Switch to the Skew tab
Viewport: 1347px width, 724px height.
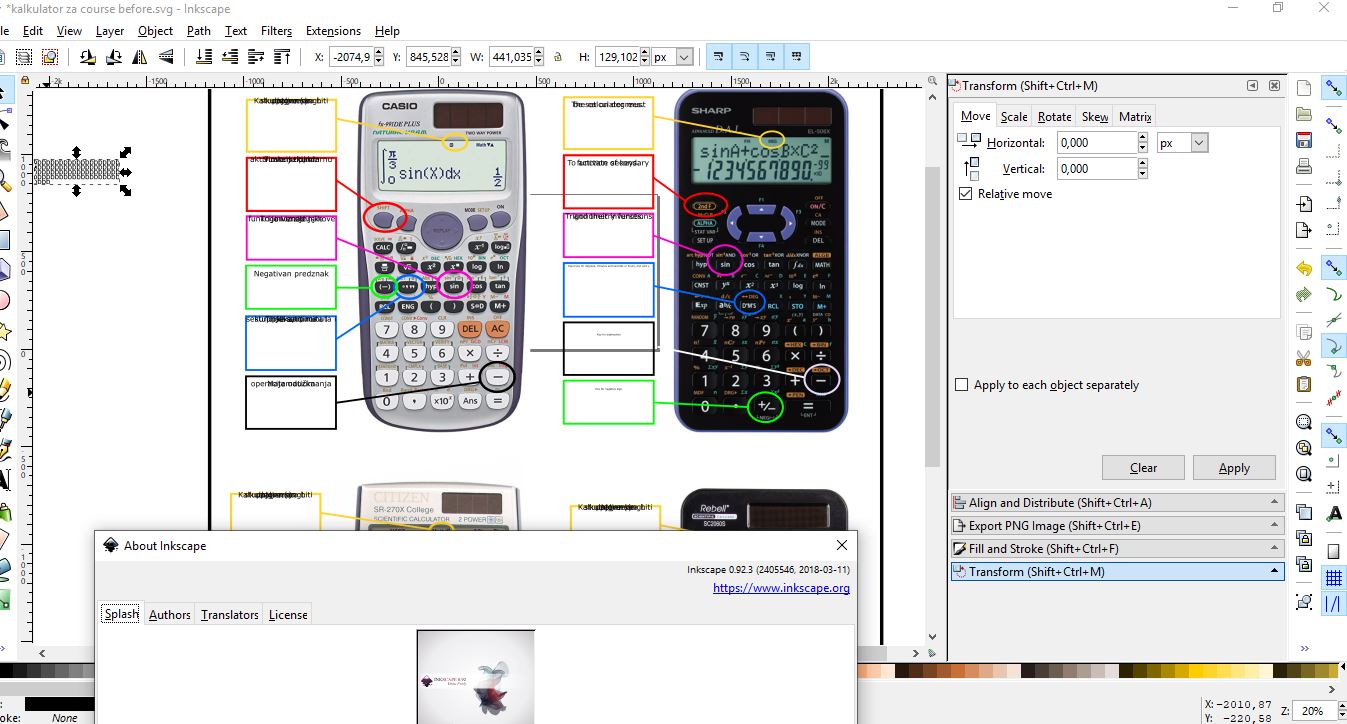point(1095,117)
